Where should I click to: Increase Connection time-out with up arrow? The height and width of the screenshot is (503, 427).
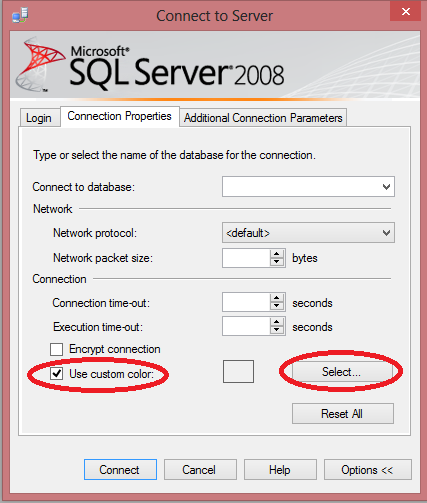(276, 298)
